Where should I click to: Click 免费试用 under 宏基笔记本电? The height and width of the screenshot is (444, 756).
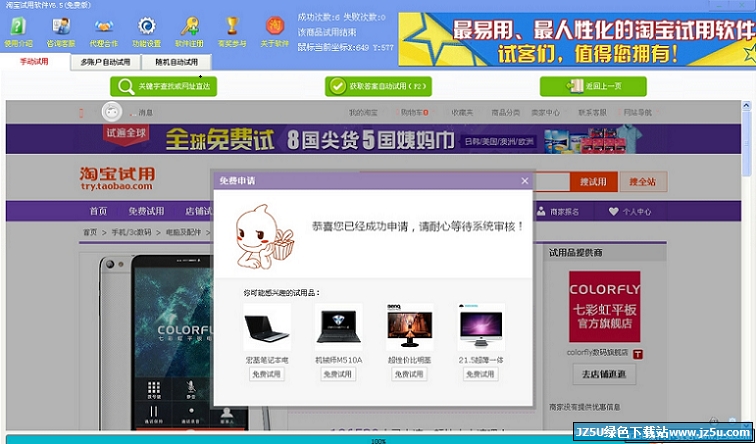[x=267, y=374]
